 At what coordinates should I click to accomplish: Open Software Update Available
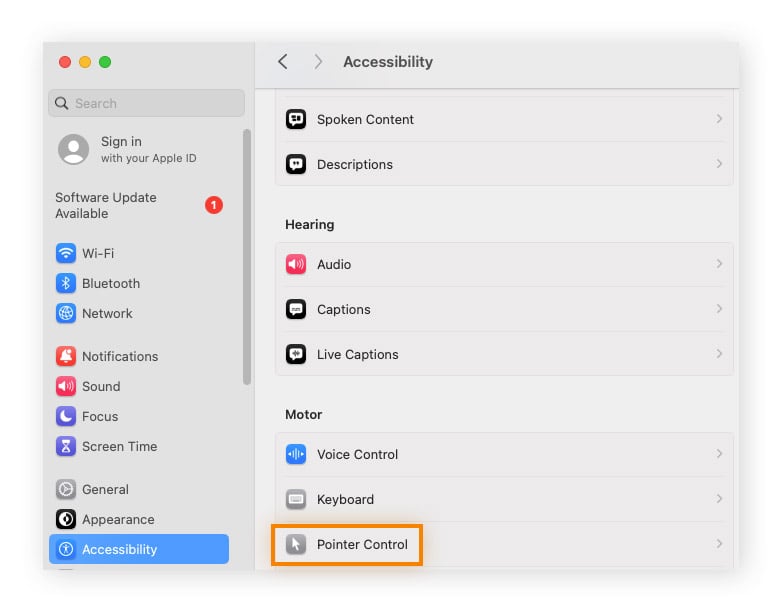tap(139, 205)
